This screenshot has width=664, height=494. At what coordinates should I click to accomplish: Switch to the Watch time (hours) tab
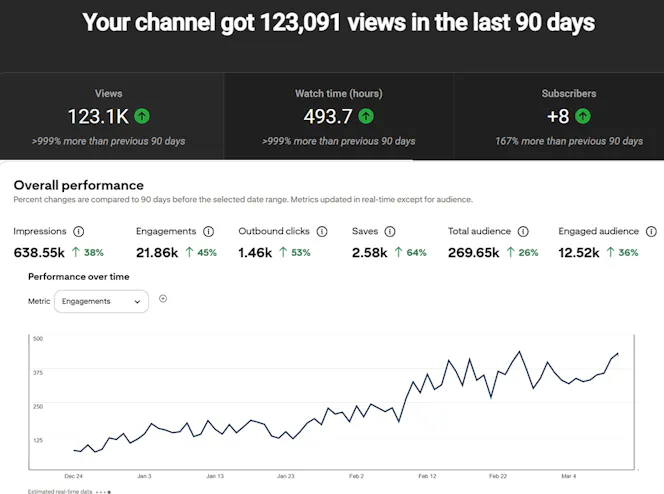click(x=338, y=116)
